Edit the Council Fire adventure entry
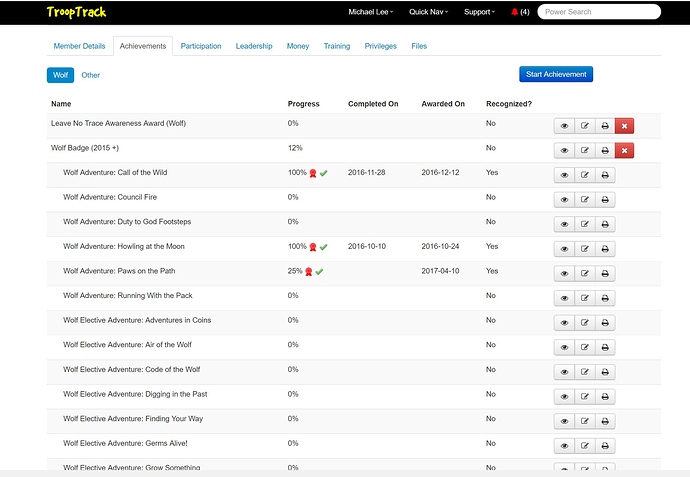 coord(585,199)
